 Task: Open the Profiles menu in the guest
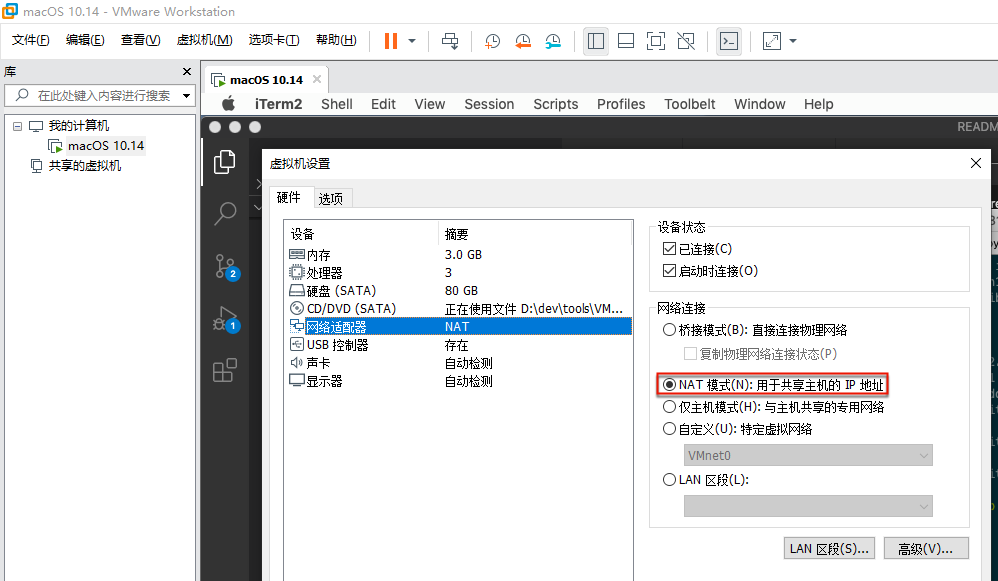coord(621,104)
